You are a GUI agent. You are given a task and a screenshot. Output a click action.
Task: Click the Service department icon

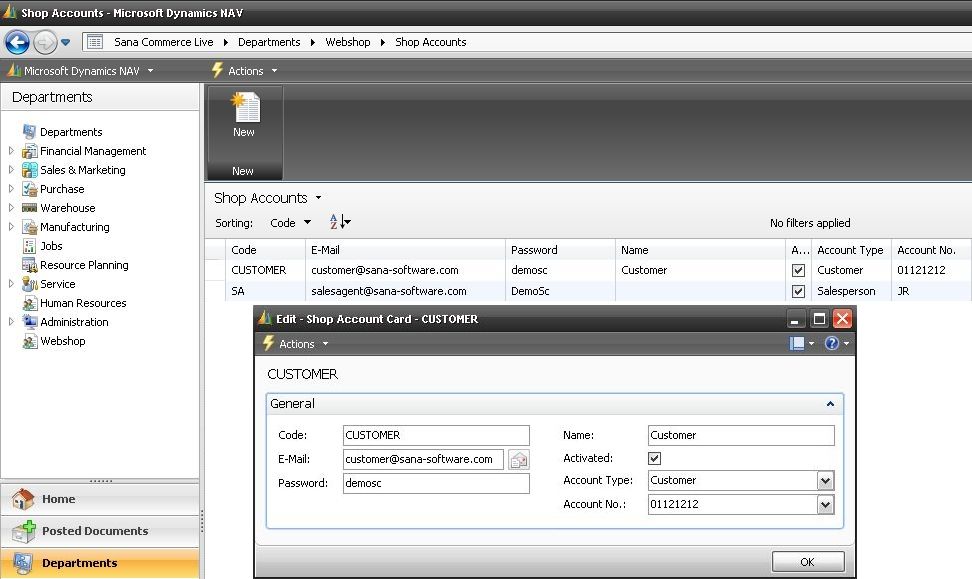[29, 284]
